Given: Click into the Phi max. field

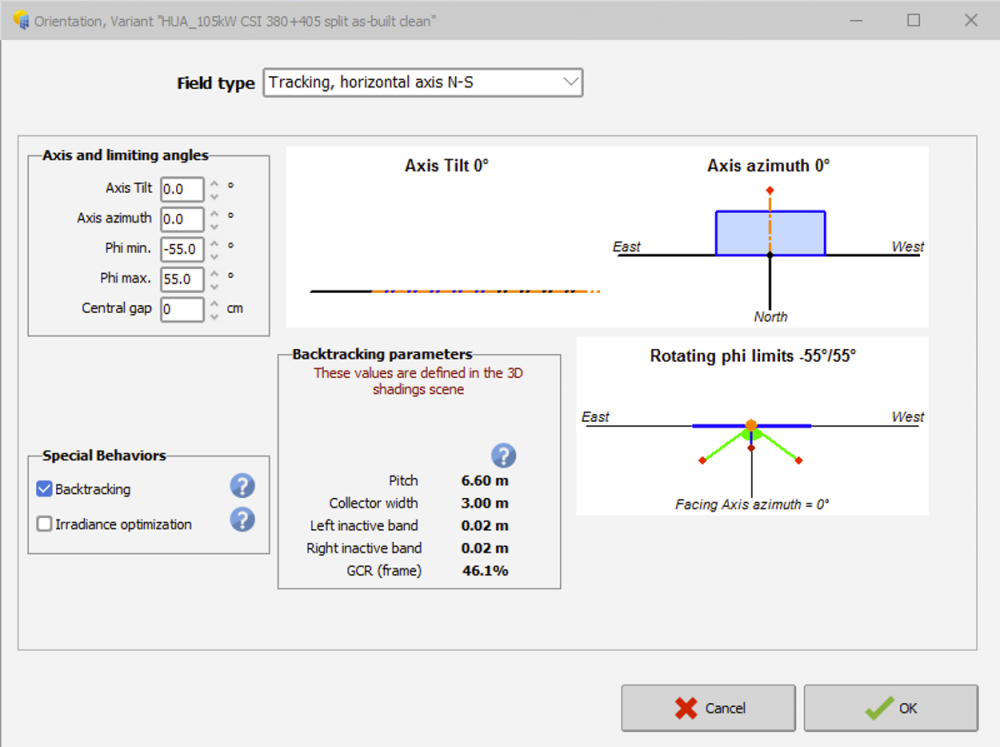Looking at the screenshot, I should [182, 279].
